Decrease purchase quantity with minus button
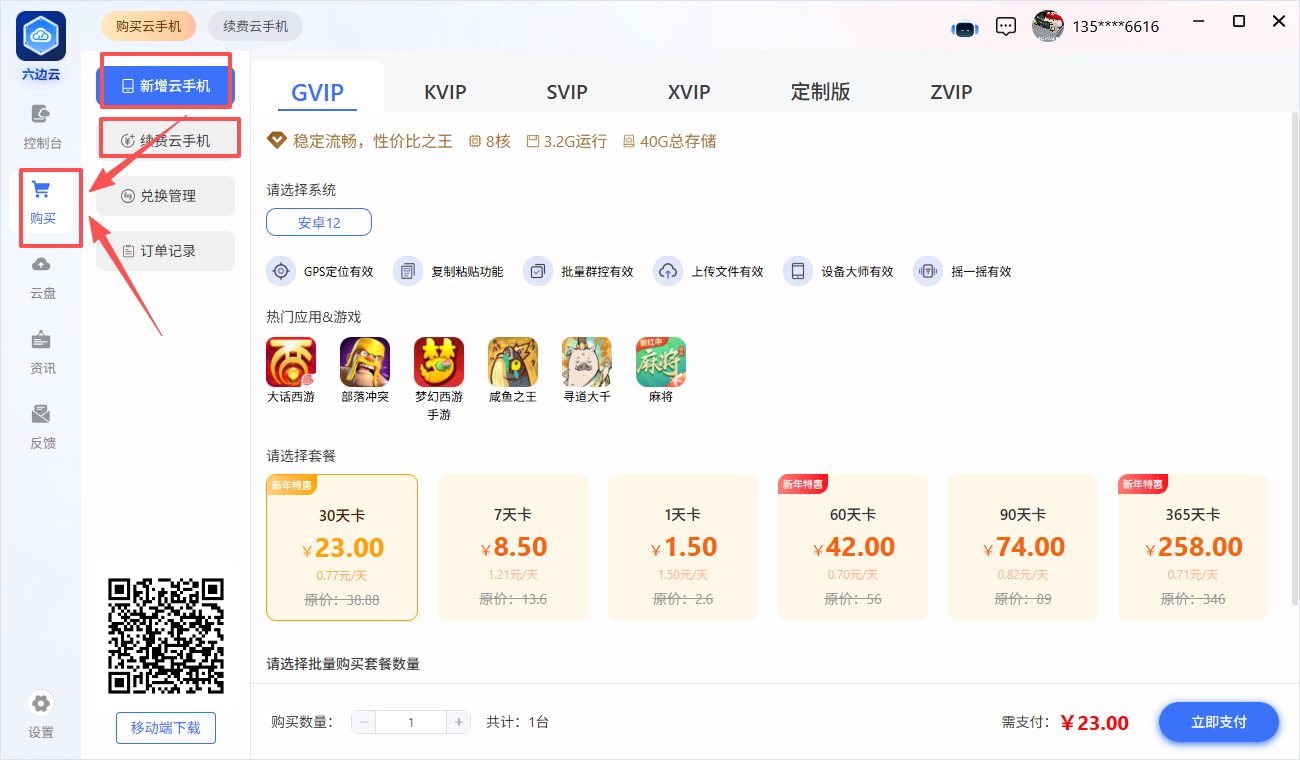This screenshot has width=1300, height=760. 364,722
